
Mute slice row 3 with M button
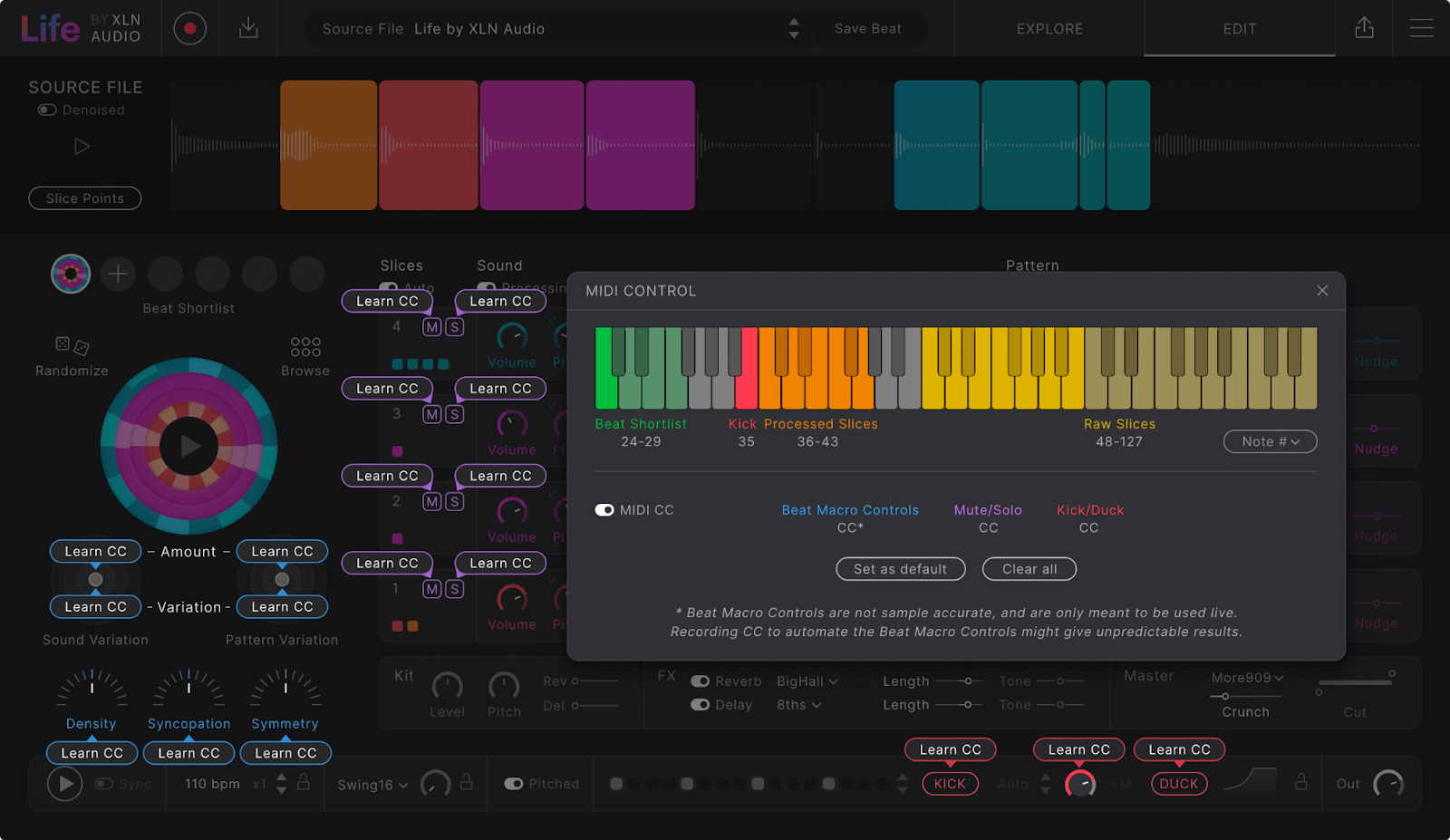432,414
